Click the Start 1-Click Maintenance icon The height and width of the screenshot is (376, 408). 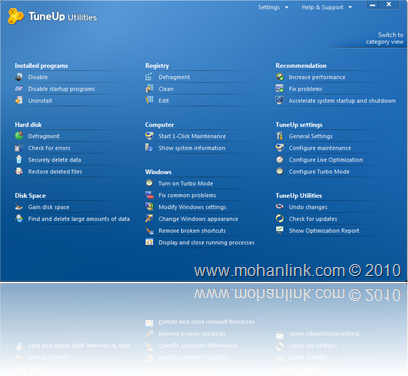click(149, 136)
